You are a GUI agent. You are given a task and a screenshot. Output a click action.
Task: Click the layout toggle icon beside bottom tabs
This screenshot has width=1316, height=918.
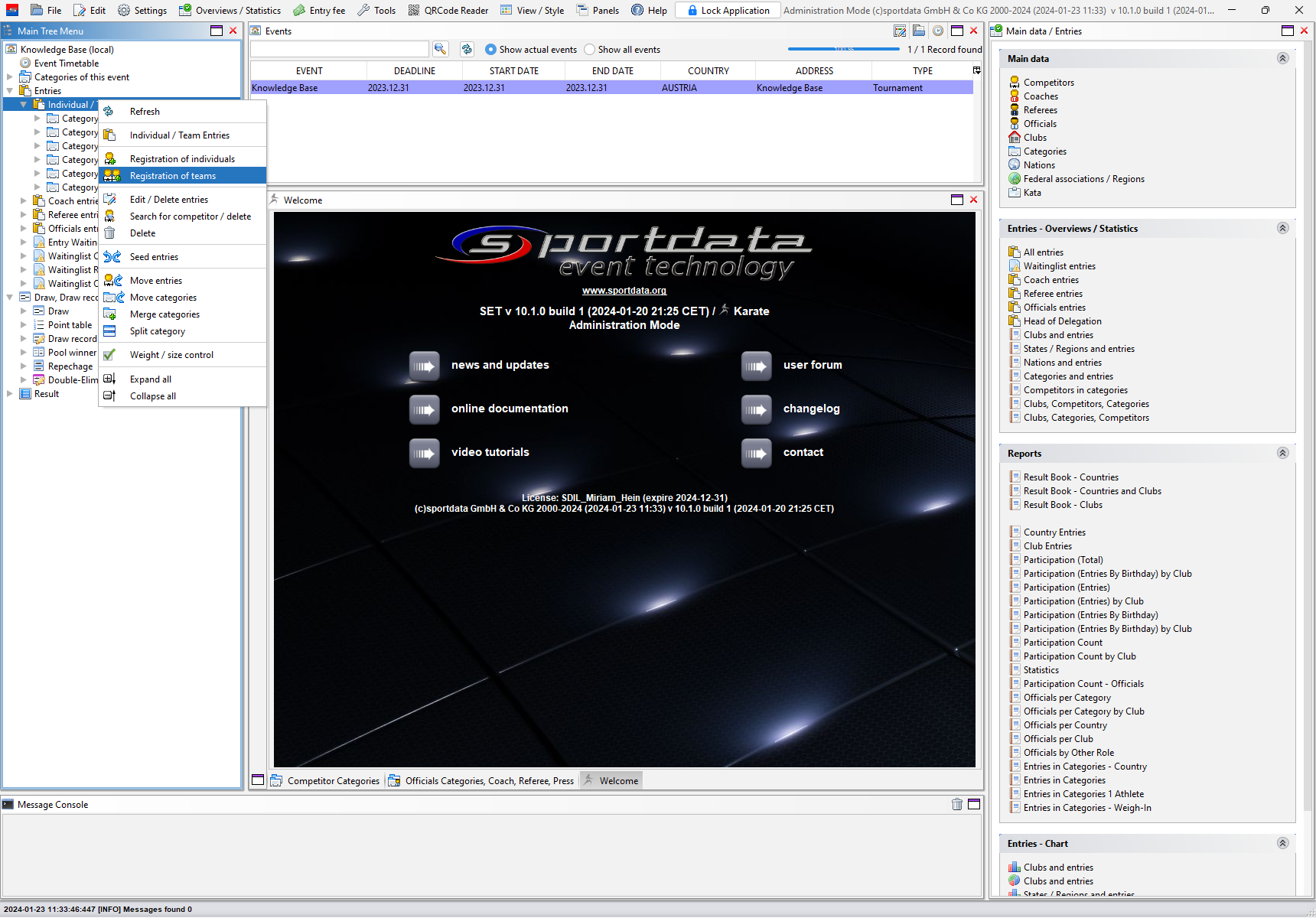[x=258, y=780]
